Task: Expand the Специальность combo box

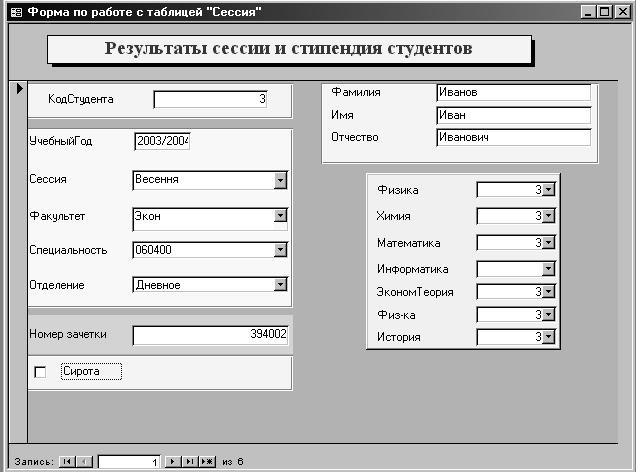Action: 280,250
